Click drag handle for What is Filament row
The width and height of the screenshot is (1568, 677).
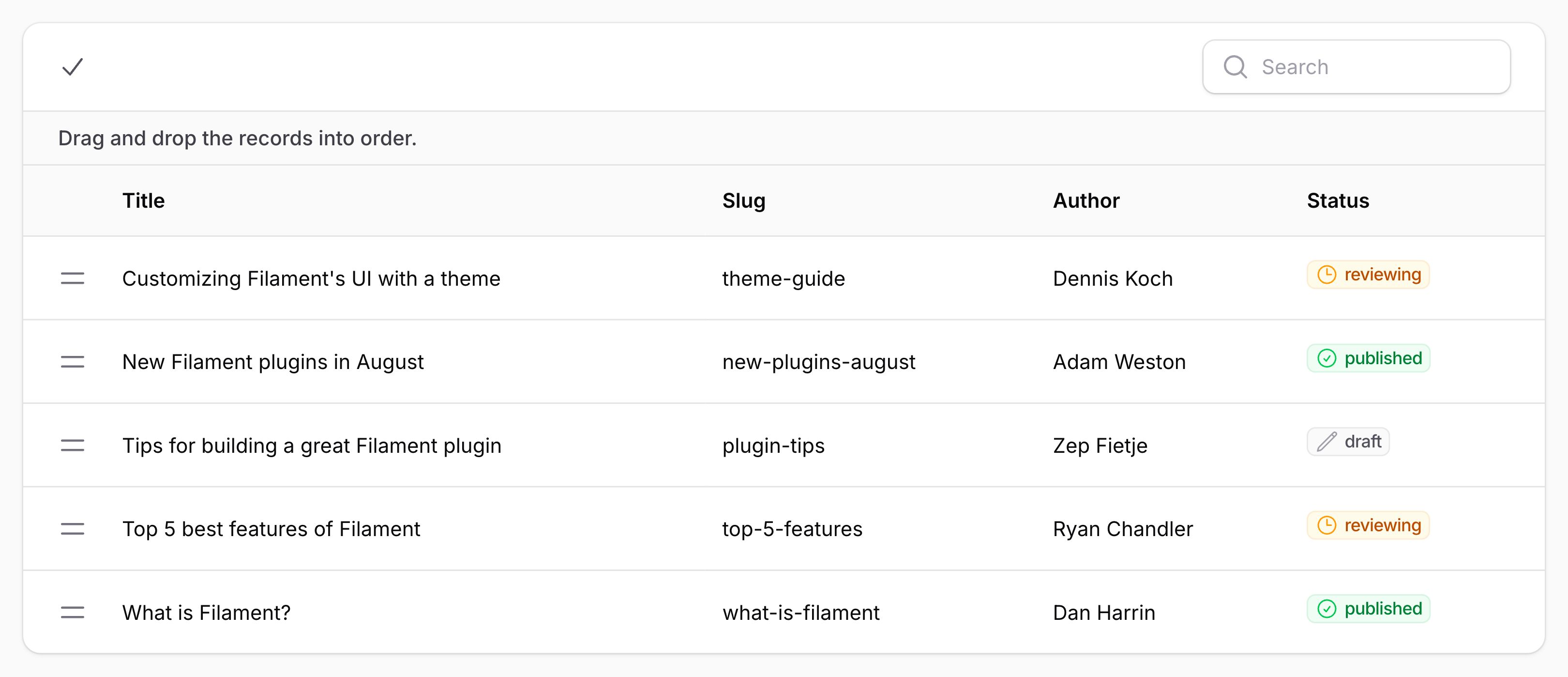point(73,613)
